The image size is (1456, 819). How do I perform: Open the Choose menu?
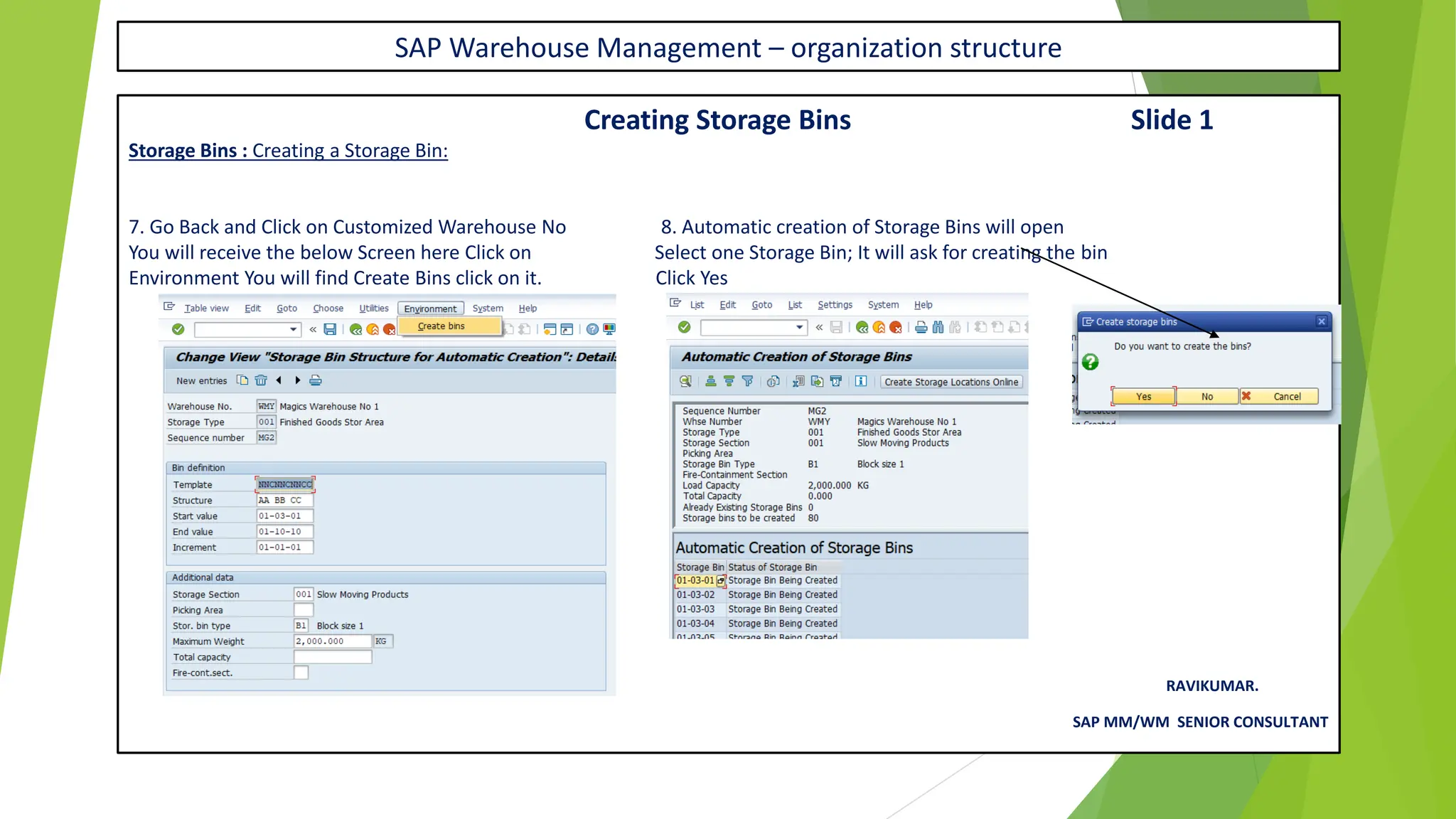pos(328,309)
